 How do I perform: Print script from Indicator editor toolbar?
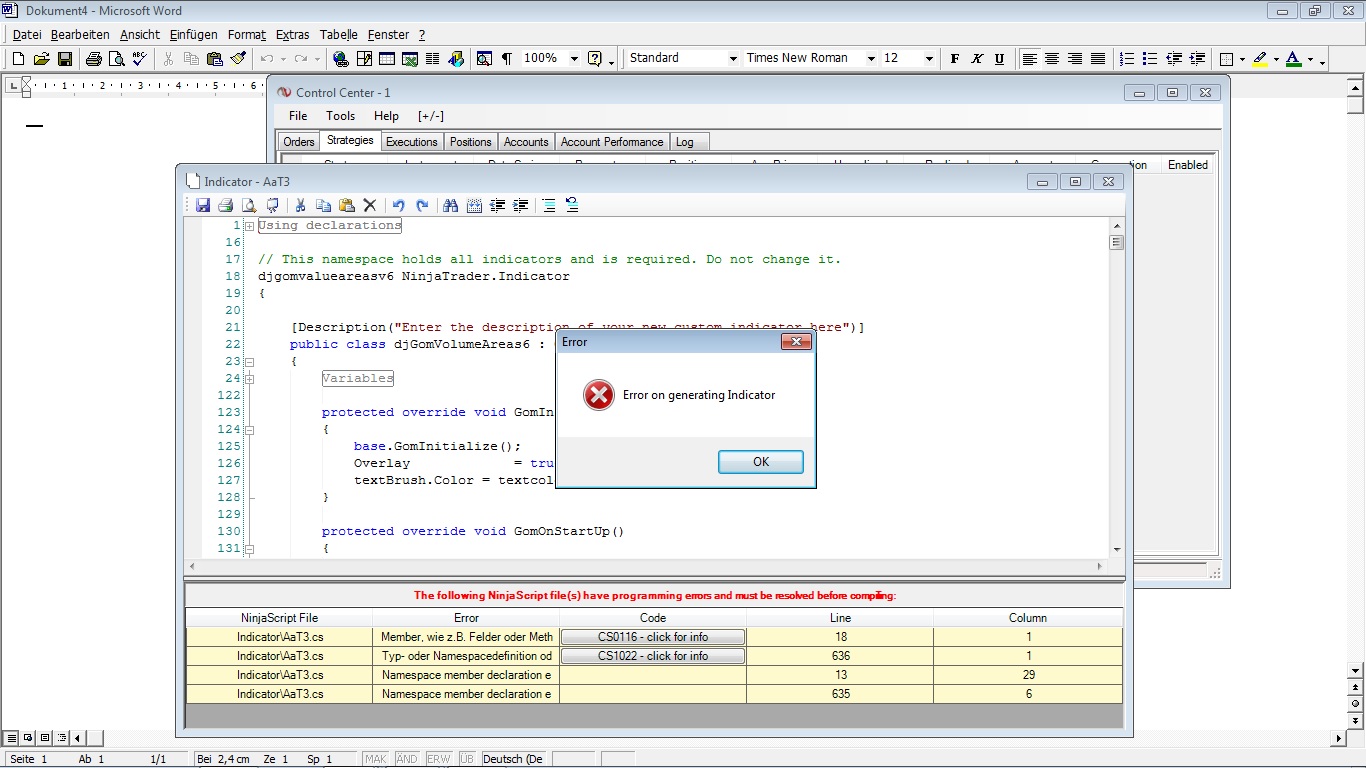226,205
